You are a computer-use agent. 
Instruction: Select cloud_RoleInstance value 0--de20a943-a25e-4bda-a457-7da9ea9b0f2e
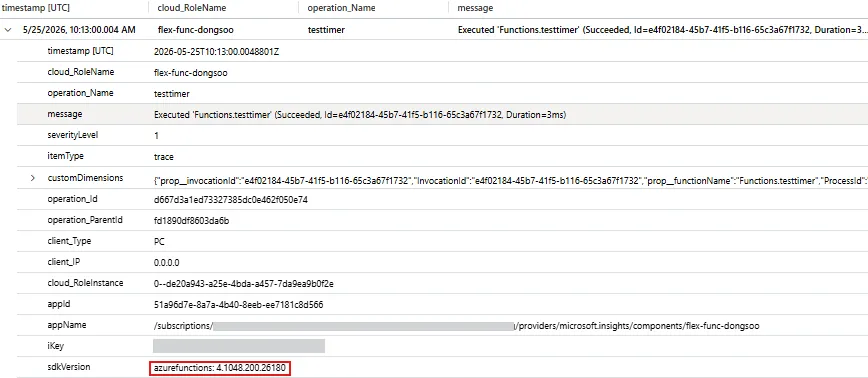pyautogui.click(x=244, y=283)
